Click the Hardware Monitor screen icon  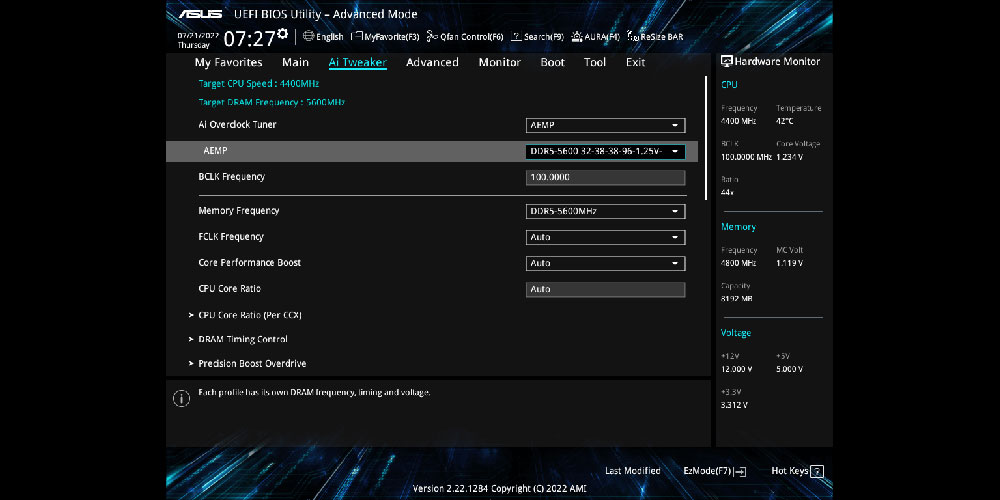(x=726, y=61)
